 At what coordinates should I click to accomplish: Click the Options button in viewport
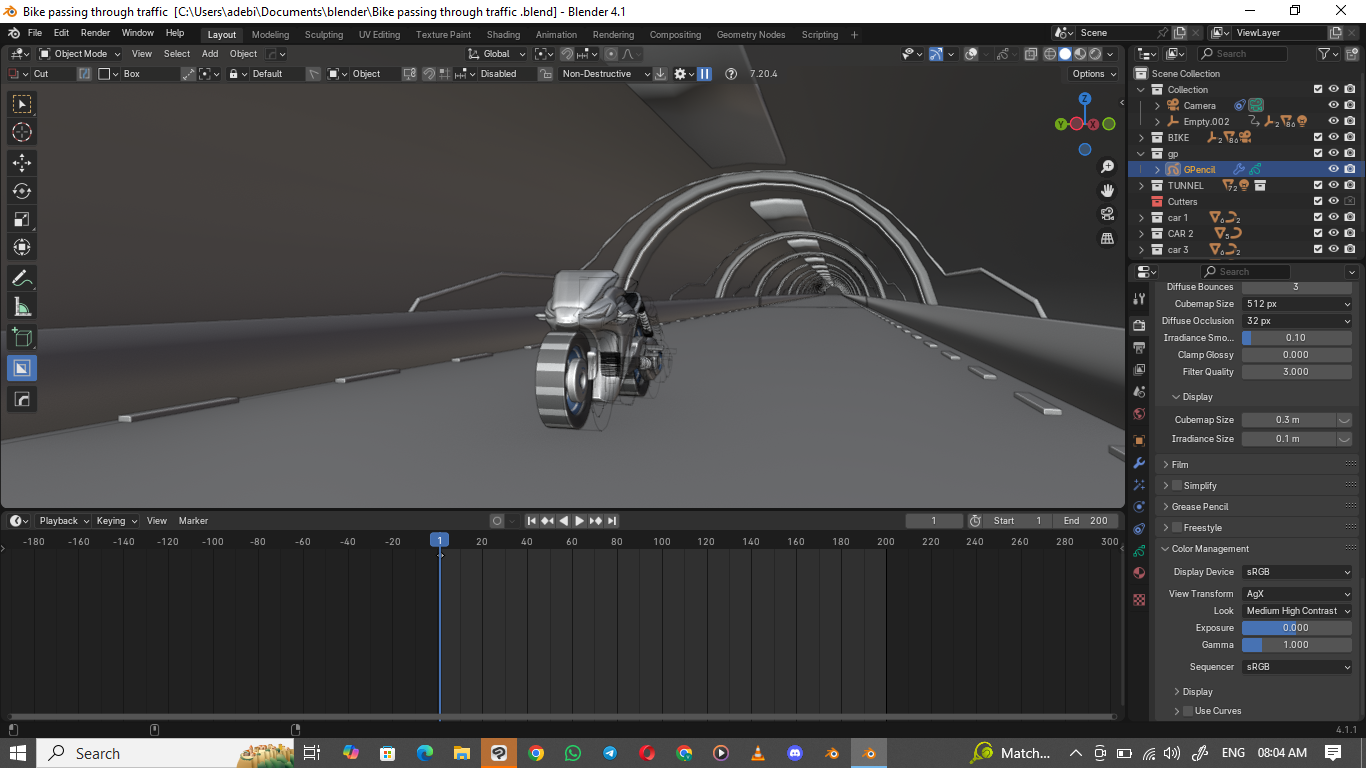click(x=1094, y=74)
